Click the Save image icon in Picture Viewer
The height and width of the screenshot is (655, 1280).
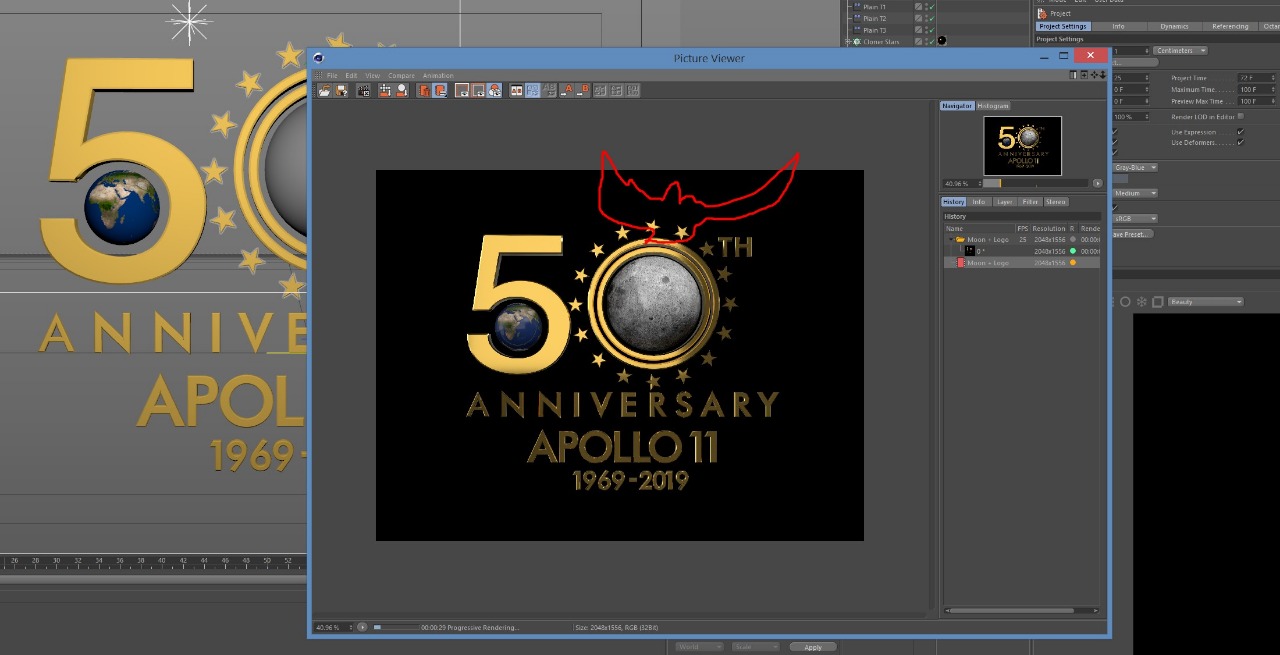[342, 90]
